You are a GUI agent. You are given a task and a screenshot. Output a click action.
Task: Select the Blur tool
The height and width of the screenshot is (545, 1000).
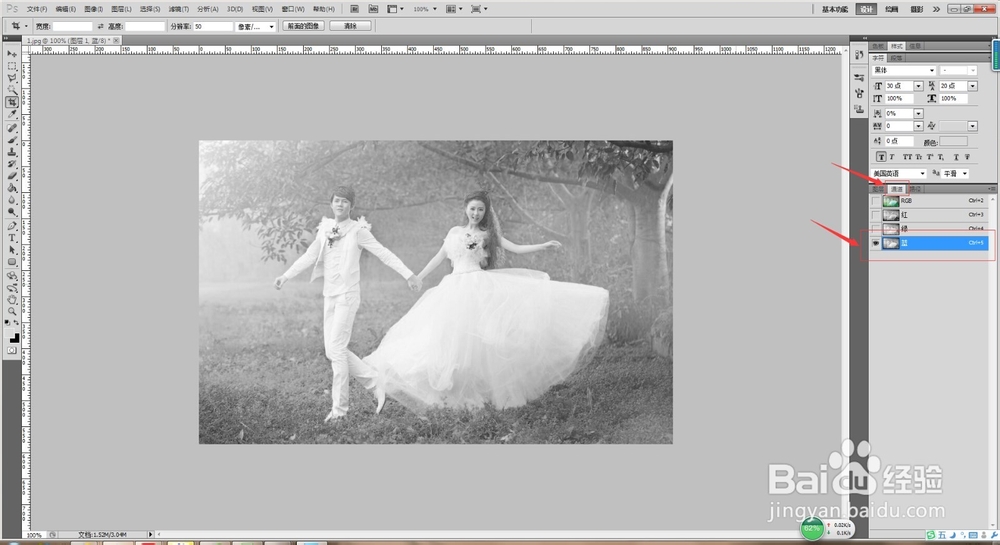pos(12,200)
